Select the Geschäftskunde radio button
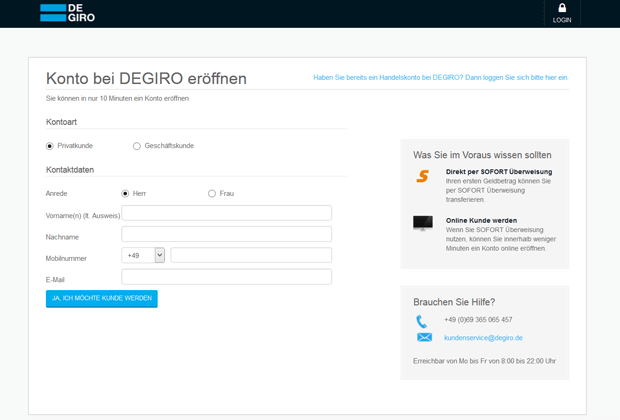 tap(137, 146)
